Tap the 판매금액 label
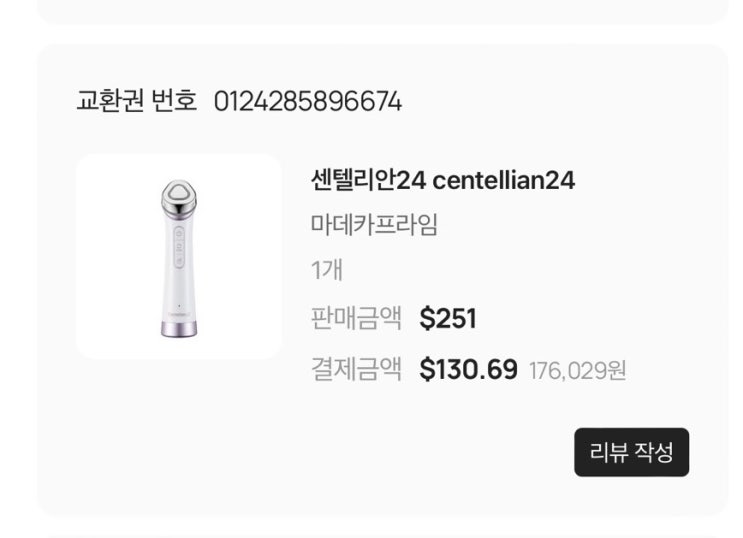743x538 pixels. pyautogui.click(x=356, y=319)
